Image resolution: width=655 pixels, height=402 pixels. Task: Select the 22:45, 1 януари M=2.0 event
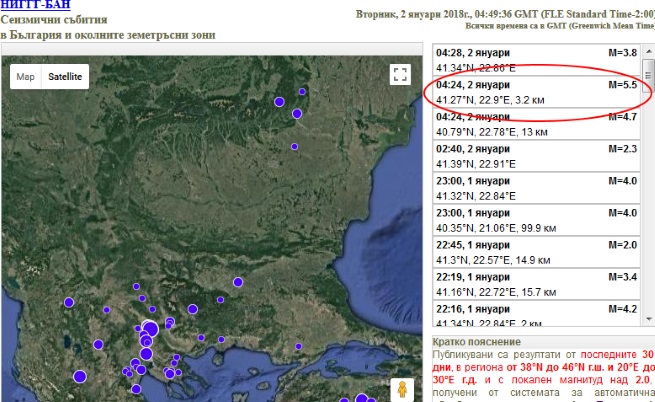pyautogui.click(x=536, y=252)
